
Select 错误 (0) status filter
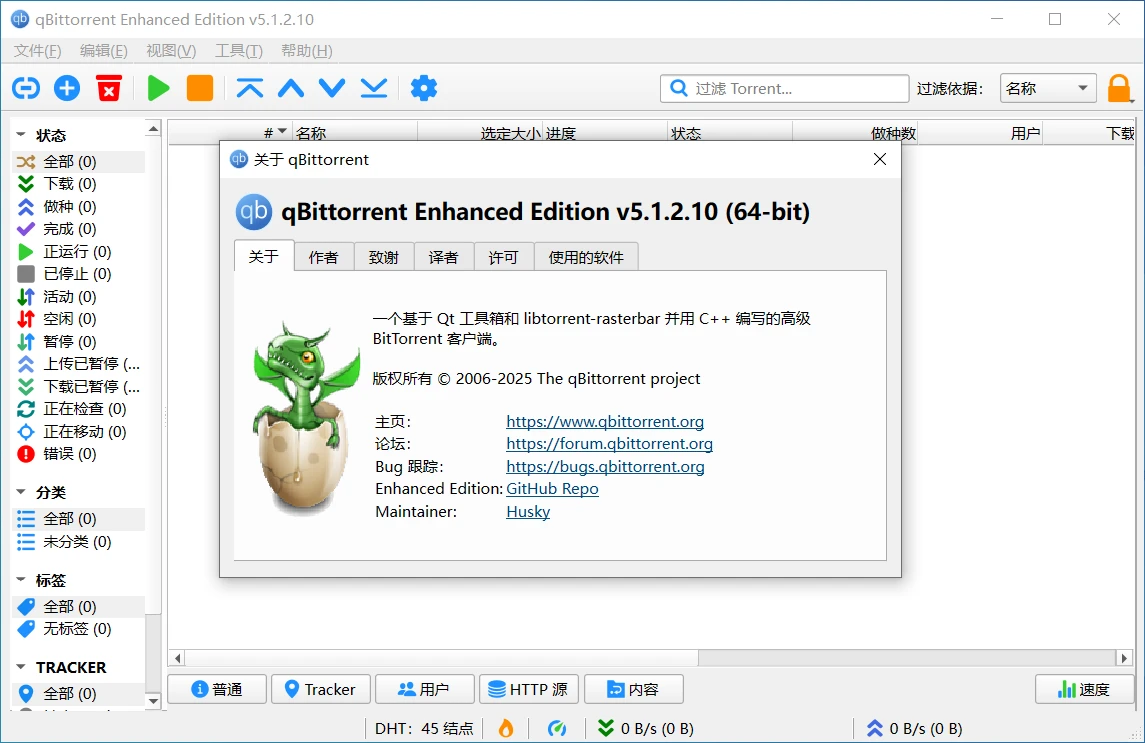pos(79,454)
